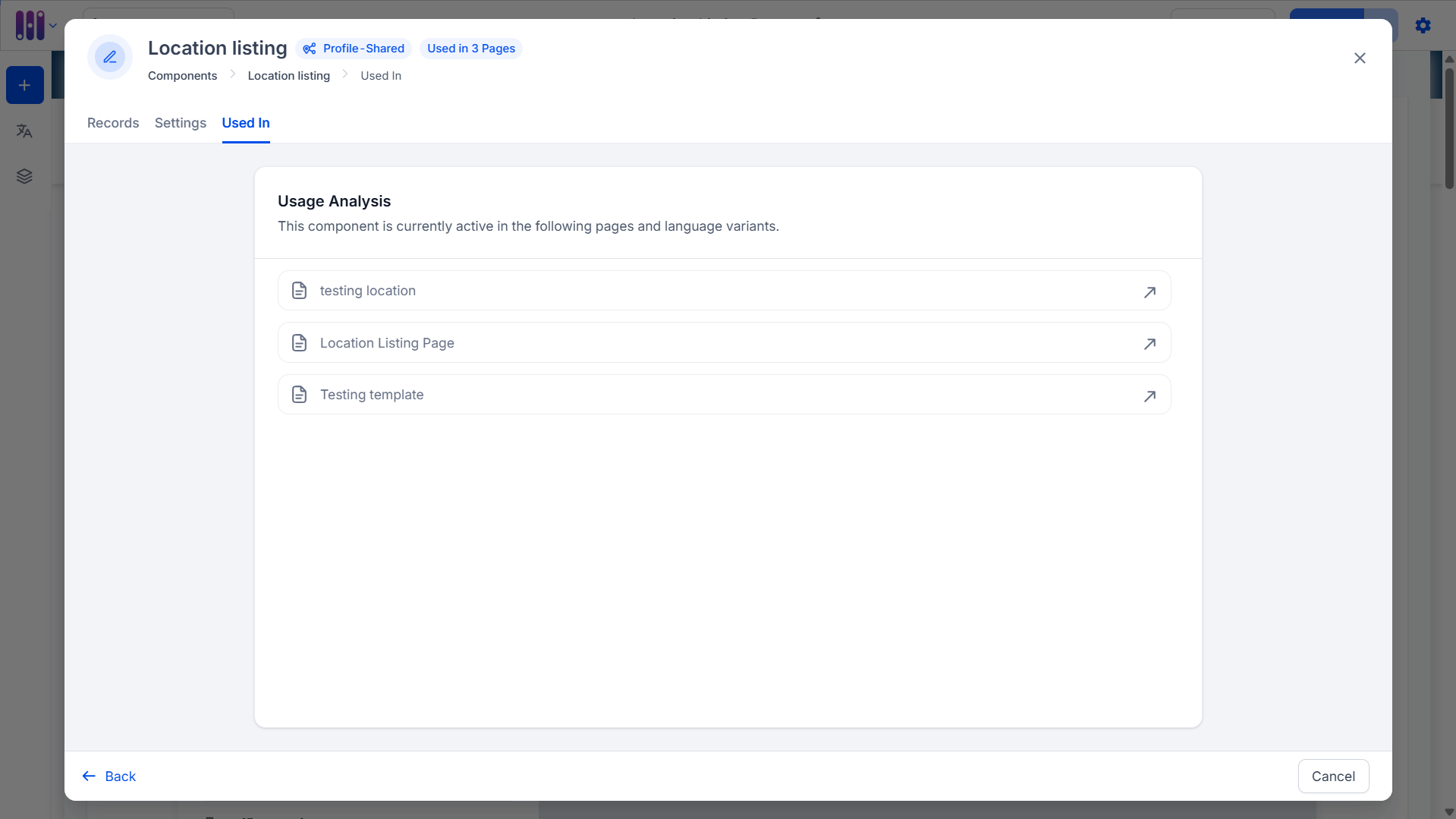Open the layers icon in the left sidebar
1456x819 pixels.
[x=24, y=176]
